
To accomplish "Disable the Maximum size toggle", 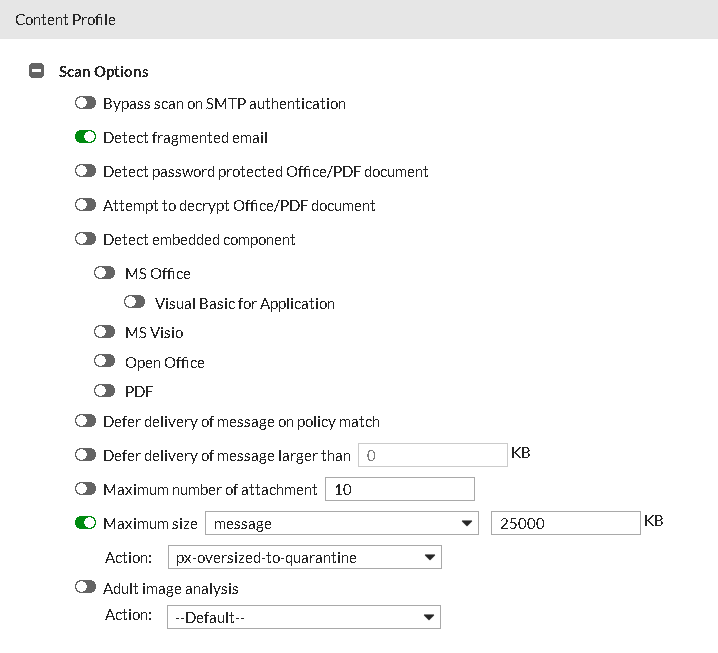I will click(x=85, y=523).
